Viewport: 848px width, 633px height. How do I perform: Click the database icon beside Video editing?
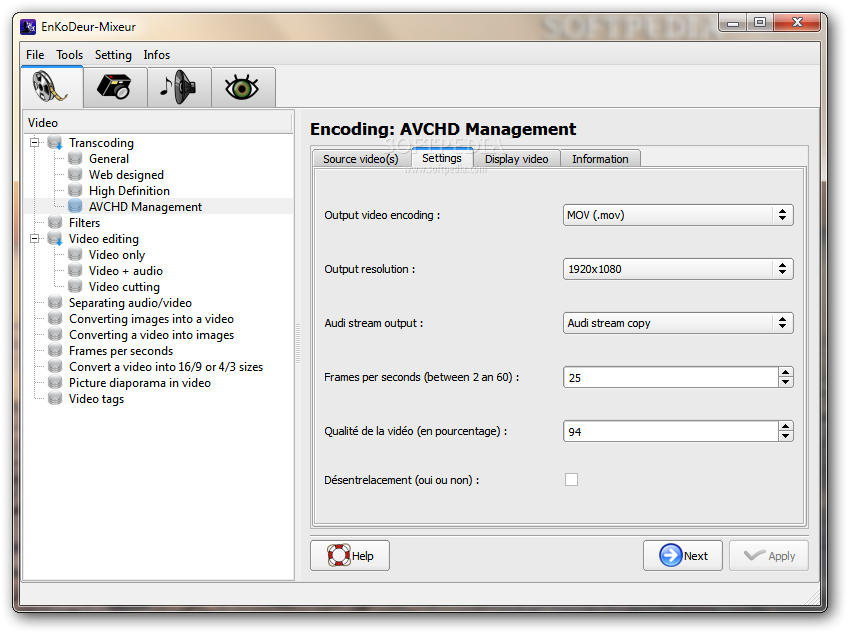point(55,239)
